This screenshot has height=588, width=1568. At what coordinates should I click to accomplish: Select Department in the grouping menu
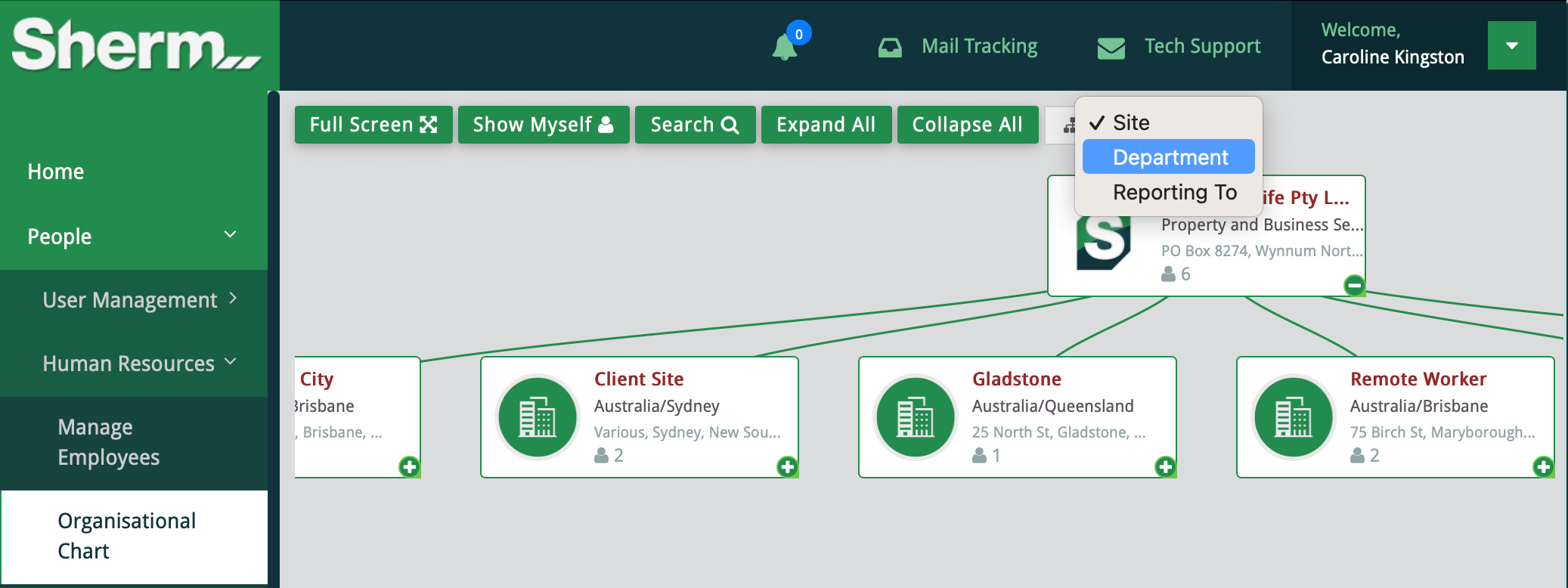[x=1169, y=157]
